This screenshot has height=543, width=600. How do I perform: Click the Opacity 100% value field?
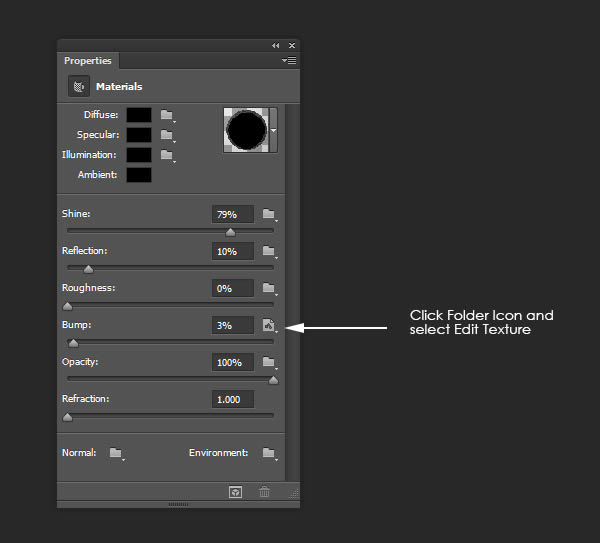[x=233, y=362]
